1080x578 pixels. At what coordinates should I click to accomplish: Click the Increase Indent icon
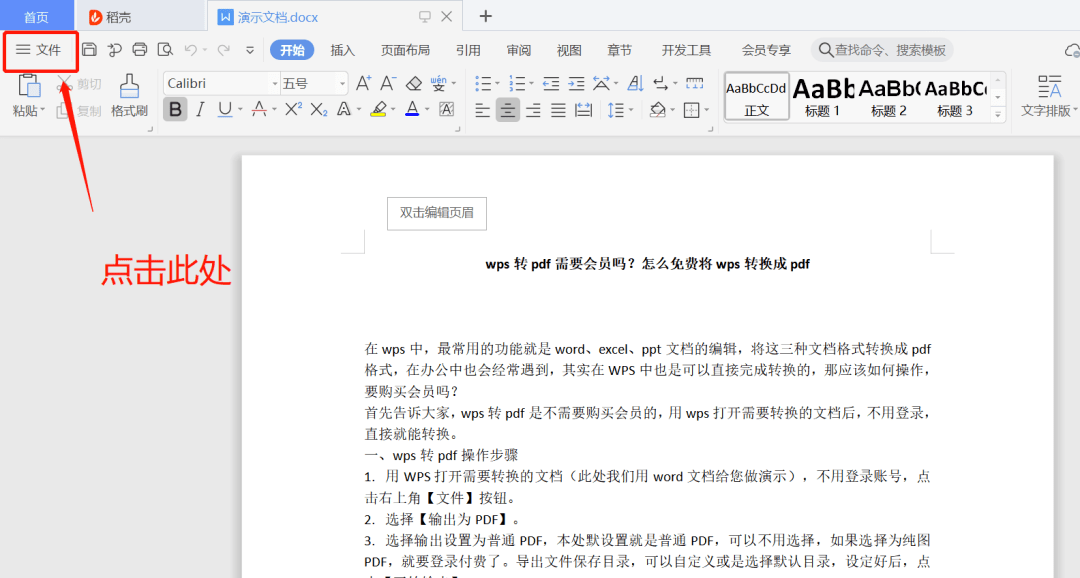tap(576, 83)
